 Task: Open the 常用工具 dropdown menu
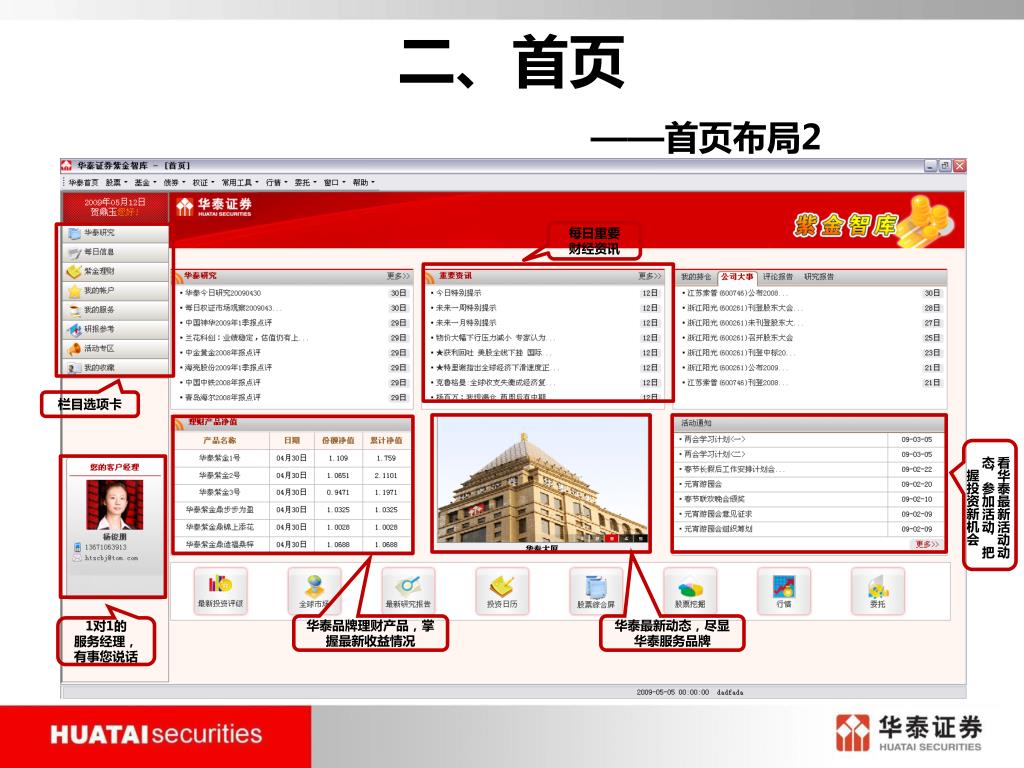tap(240, 183)
